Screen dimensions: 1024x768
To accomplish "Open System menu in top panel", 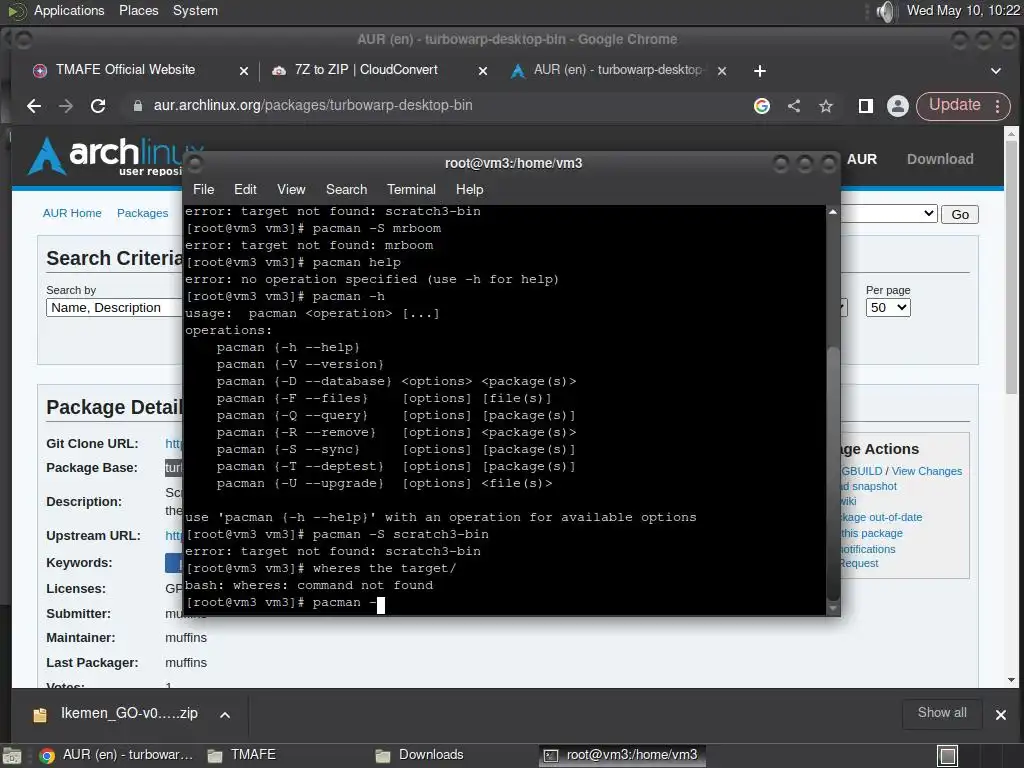I will (195, 10).
